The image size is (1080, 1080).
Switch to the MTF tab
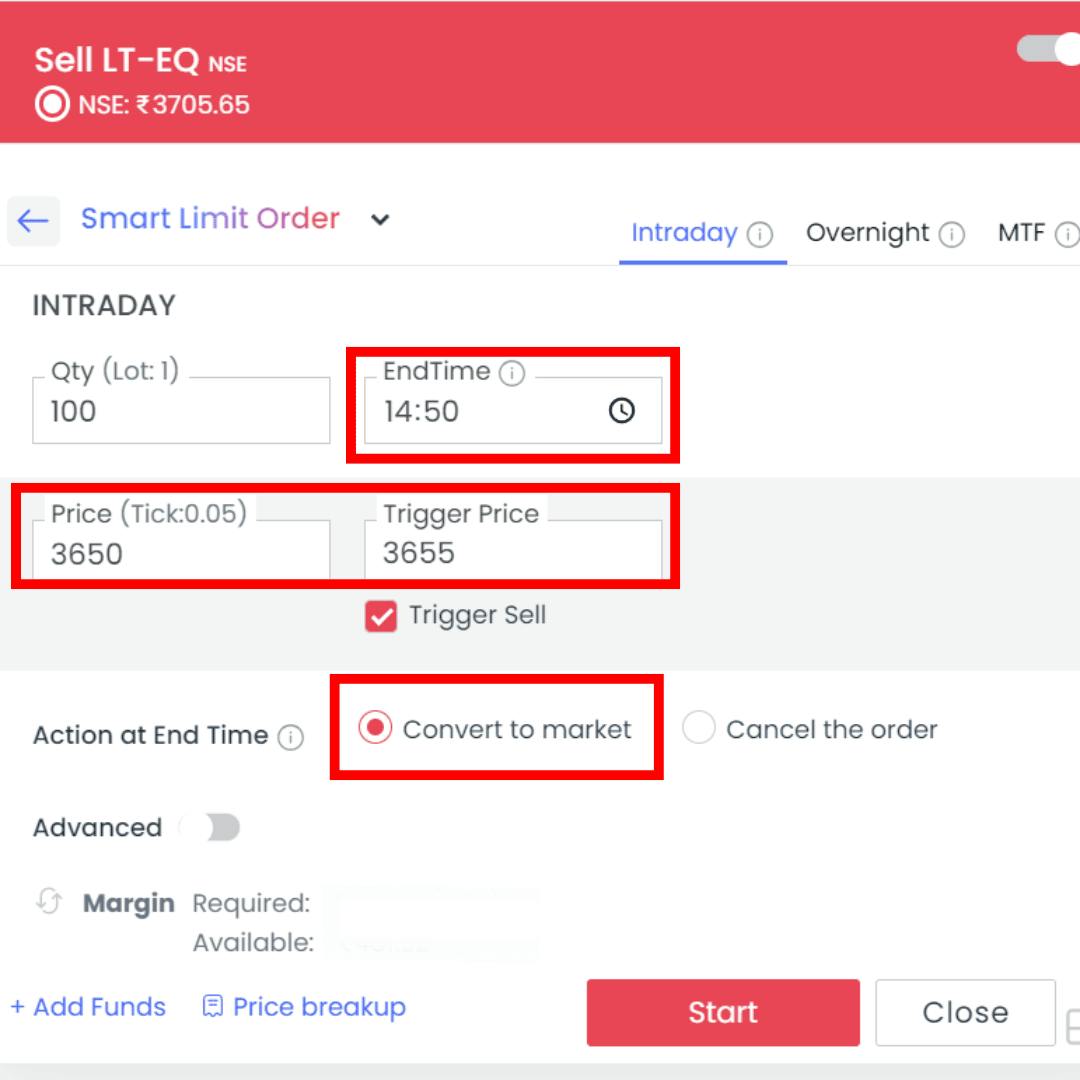(1021, 233)
